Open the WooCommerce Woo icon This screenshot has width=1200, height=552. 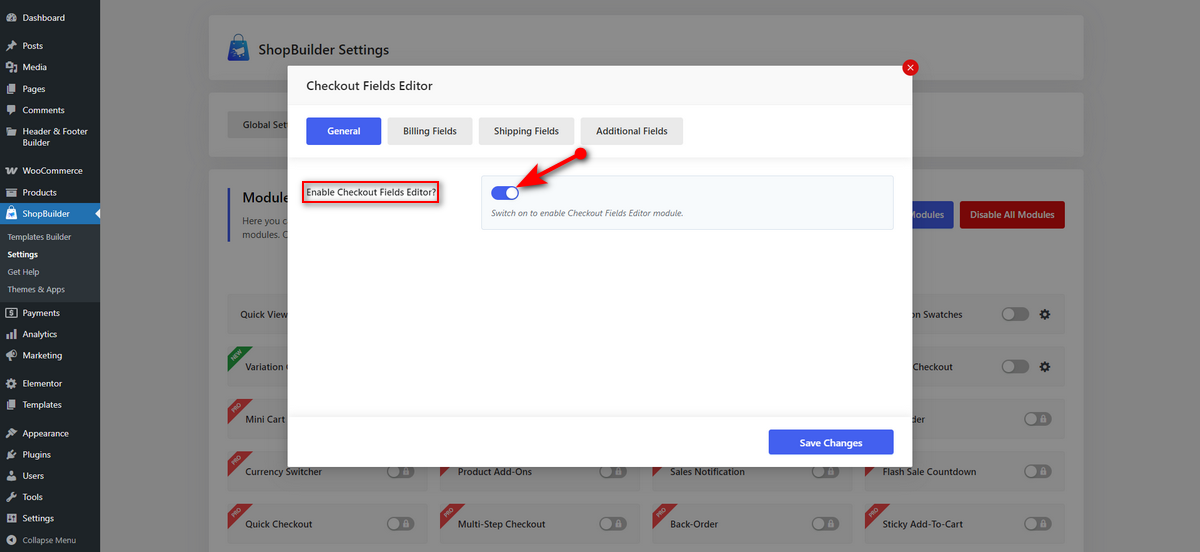point(10,171)
